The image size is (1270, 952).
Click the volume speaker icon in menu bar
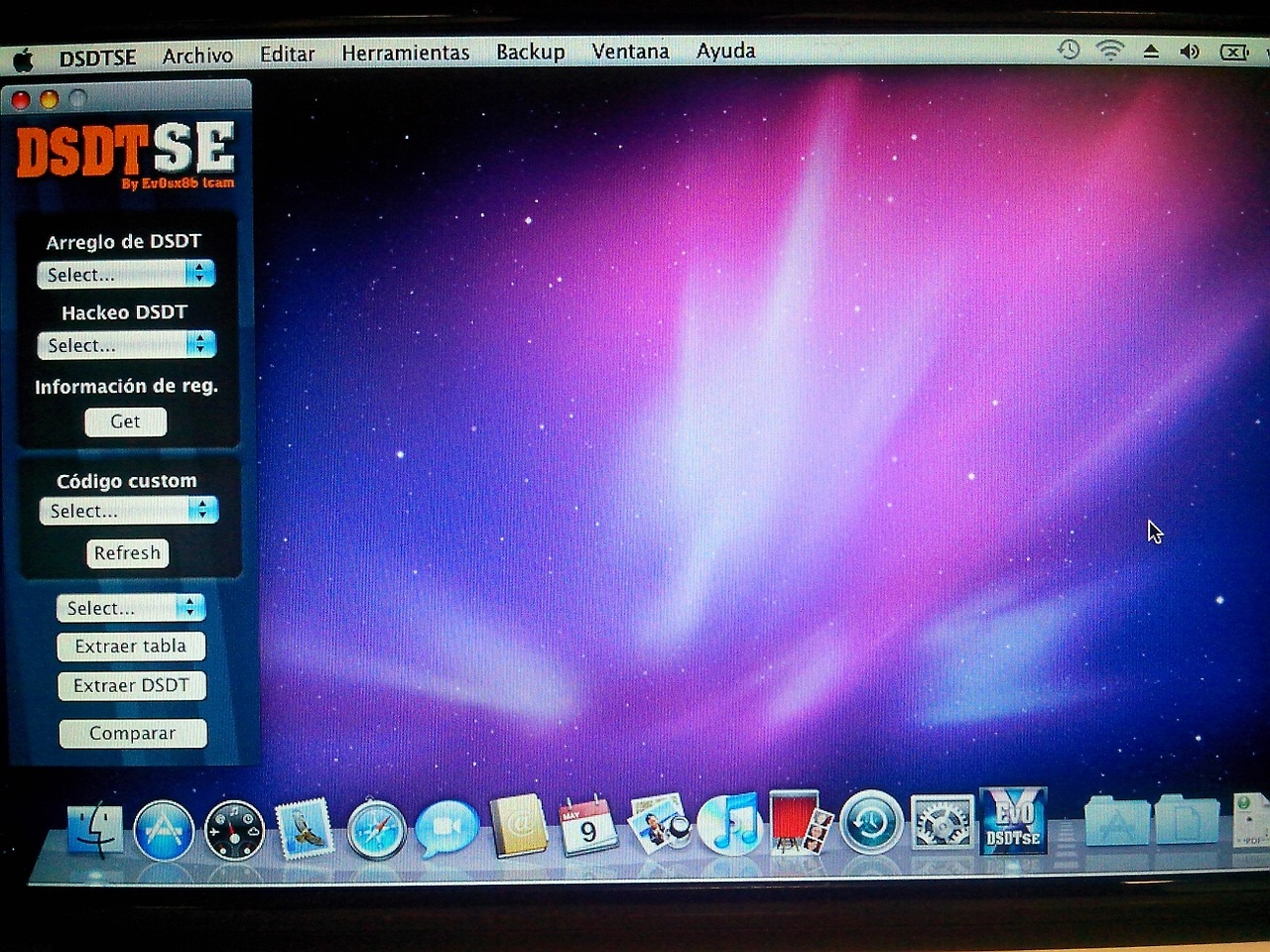(1190, 52)
